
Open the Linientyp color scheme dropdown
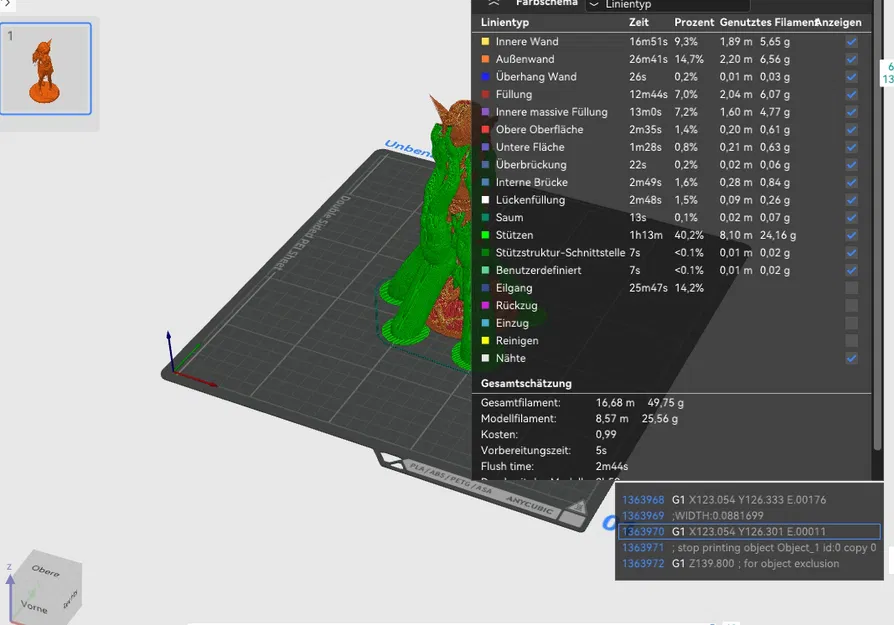tap(668, 5)
